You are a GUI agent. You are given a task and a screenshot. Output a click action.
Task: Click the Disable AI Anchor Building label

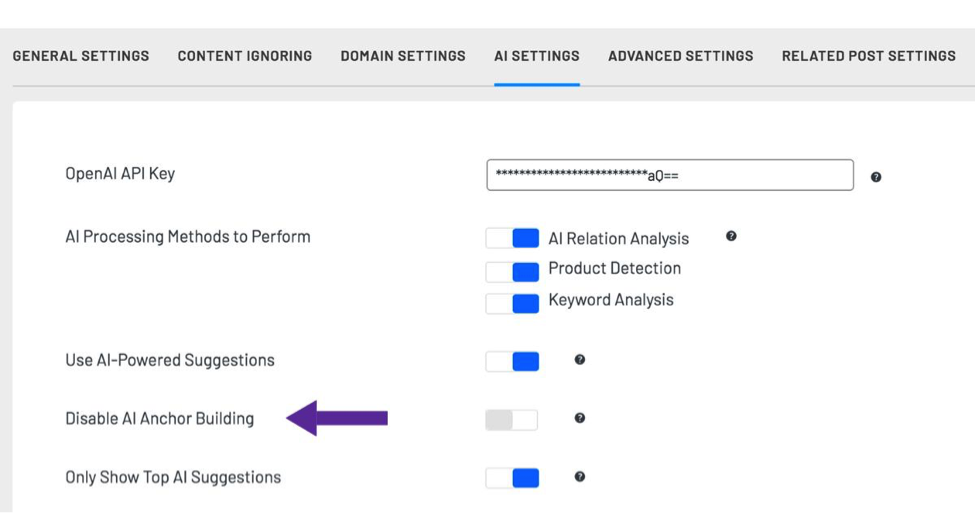[x=160, y=418]
